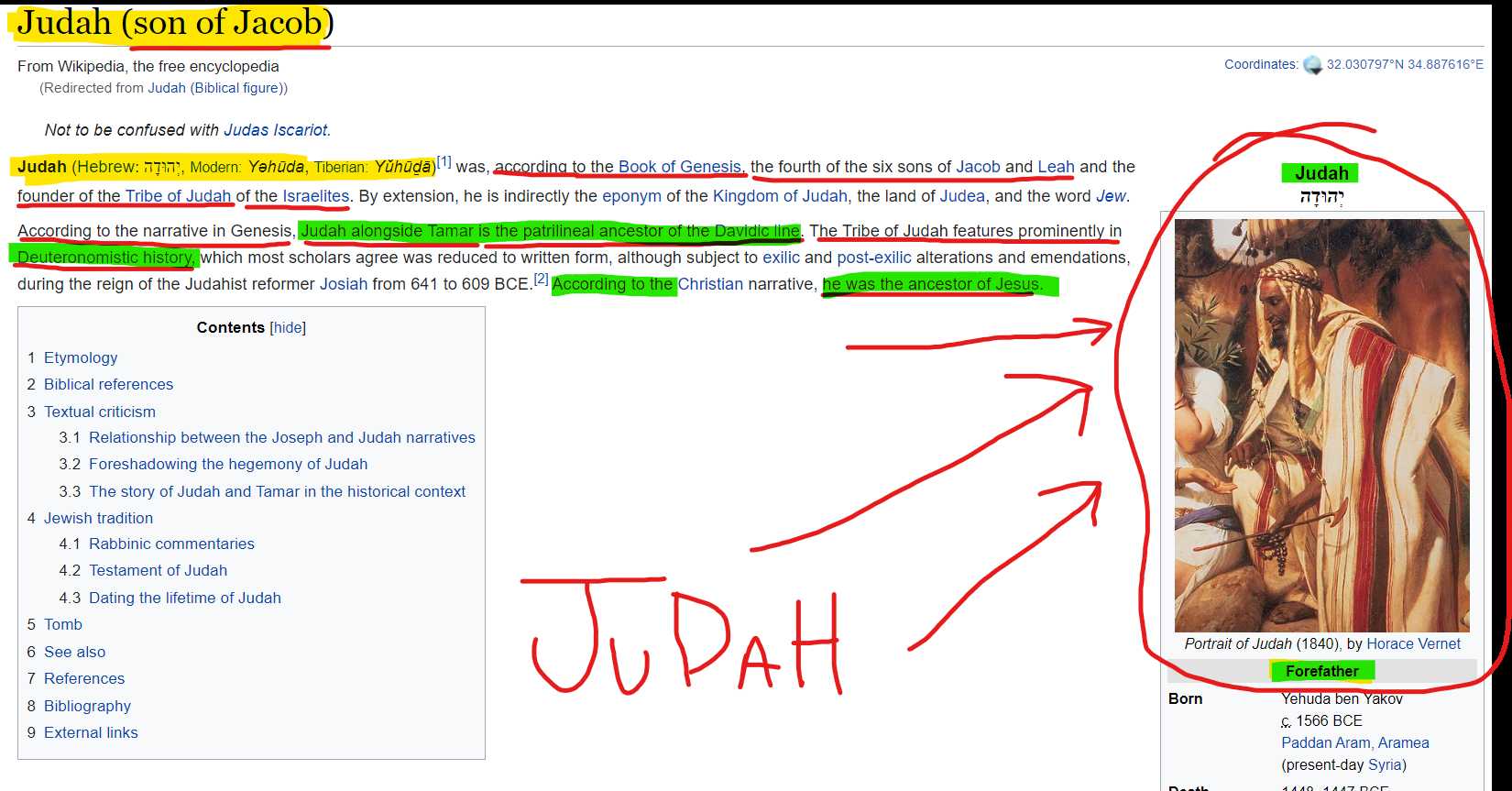The image size is (1512, 791).
Task: Jump to Bibliography section
Action: (x=87, y=706)
